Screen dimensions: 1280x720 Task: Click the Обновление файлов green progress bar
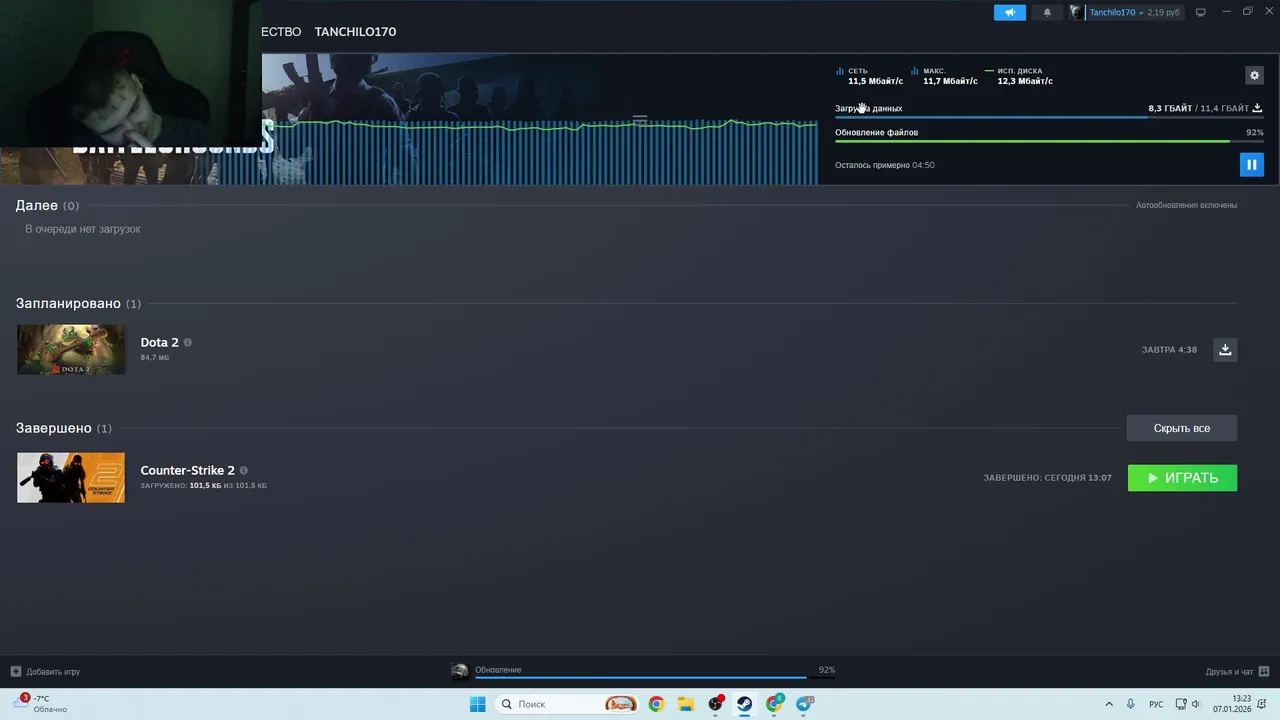[x=1049, y=141]
